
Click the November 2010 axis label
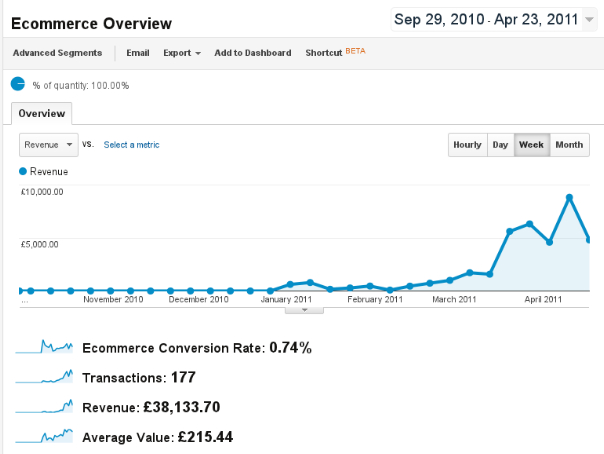point(113,299)
